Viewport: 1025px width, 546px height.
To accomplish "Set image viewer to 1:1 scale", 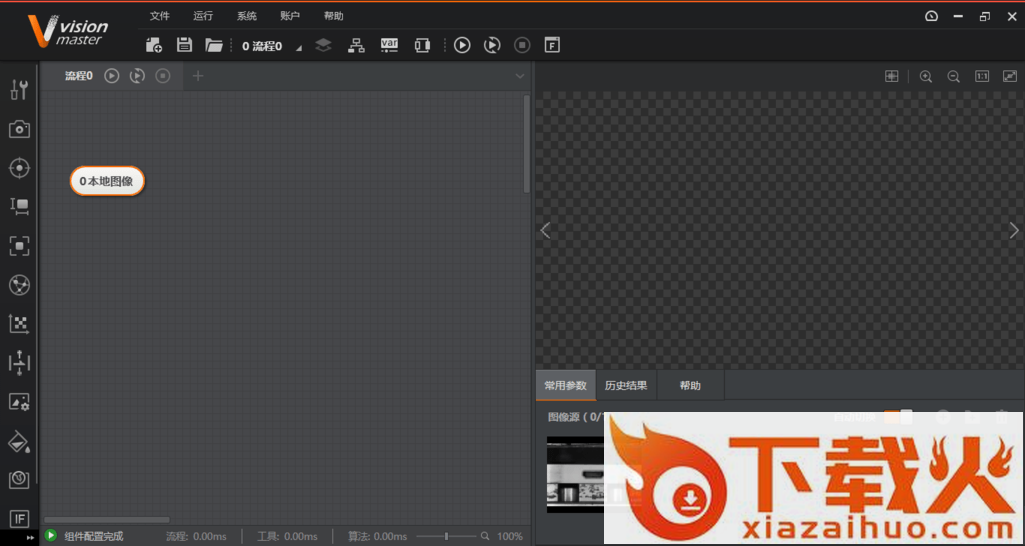I will point(982,76).
